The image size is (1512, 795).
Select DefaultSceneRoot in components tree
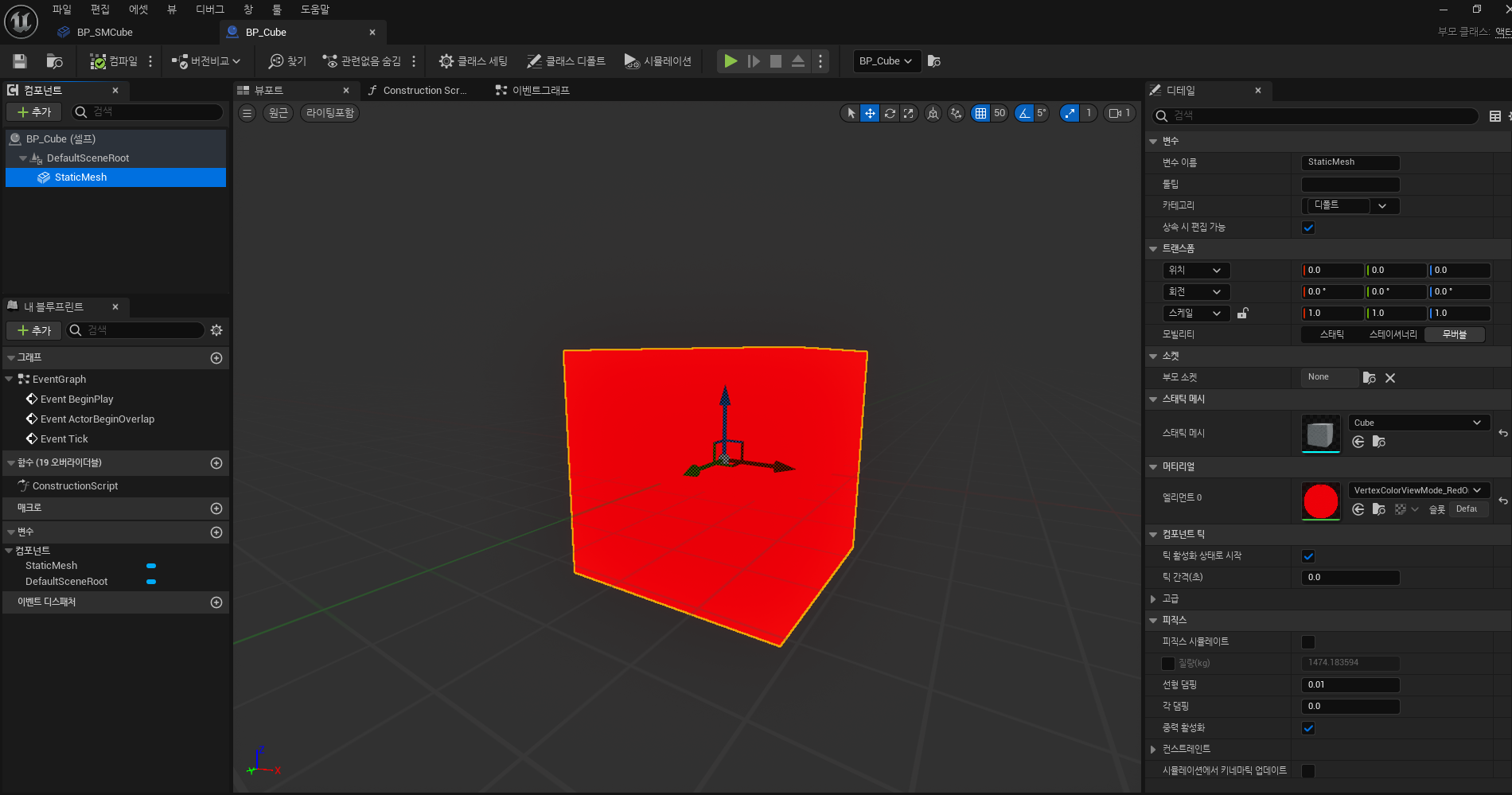tap(88, 158)
